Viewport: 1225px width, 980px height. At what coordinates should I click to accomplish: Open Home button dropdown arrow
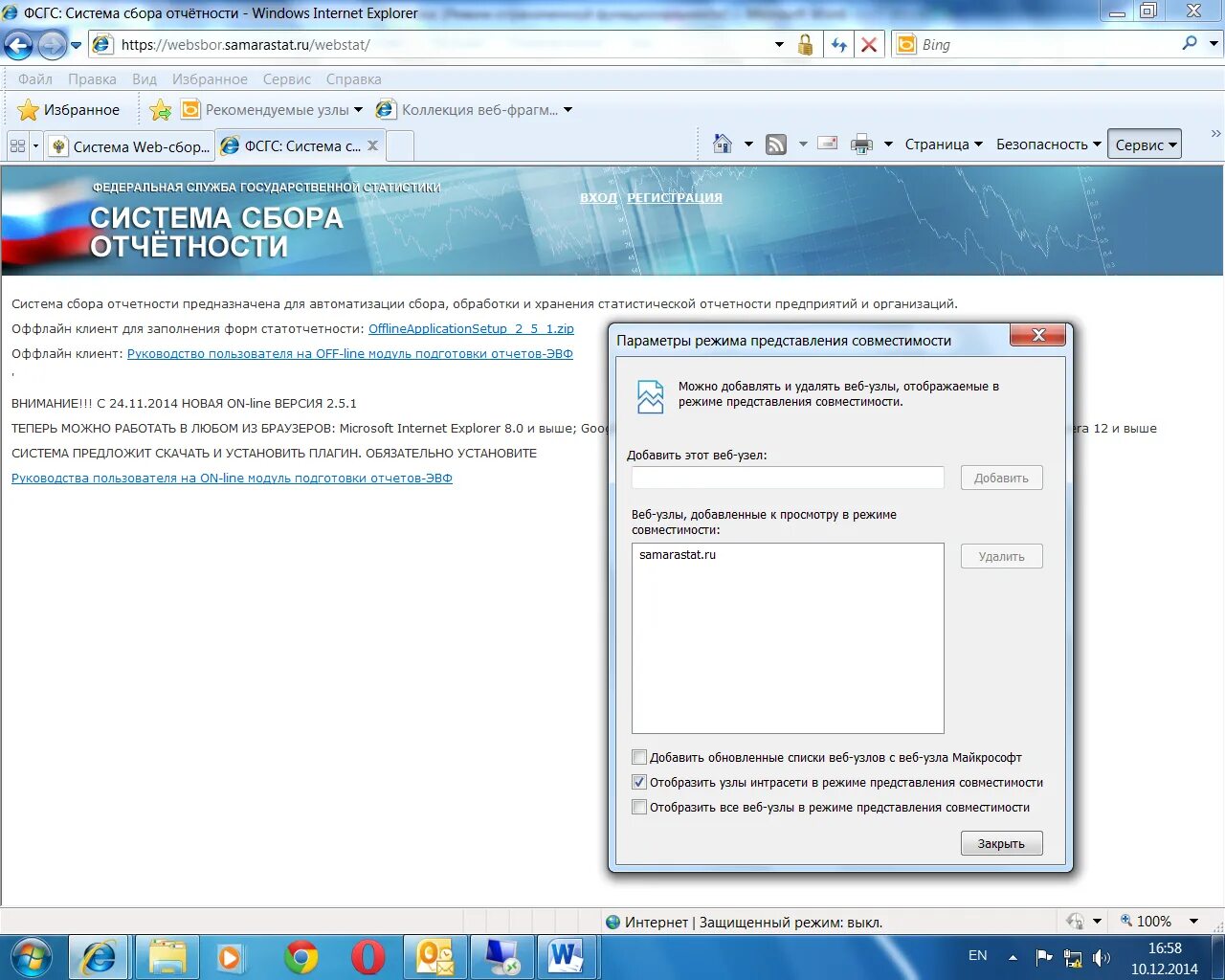click(748, 145)
